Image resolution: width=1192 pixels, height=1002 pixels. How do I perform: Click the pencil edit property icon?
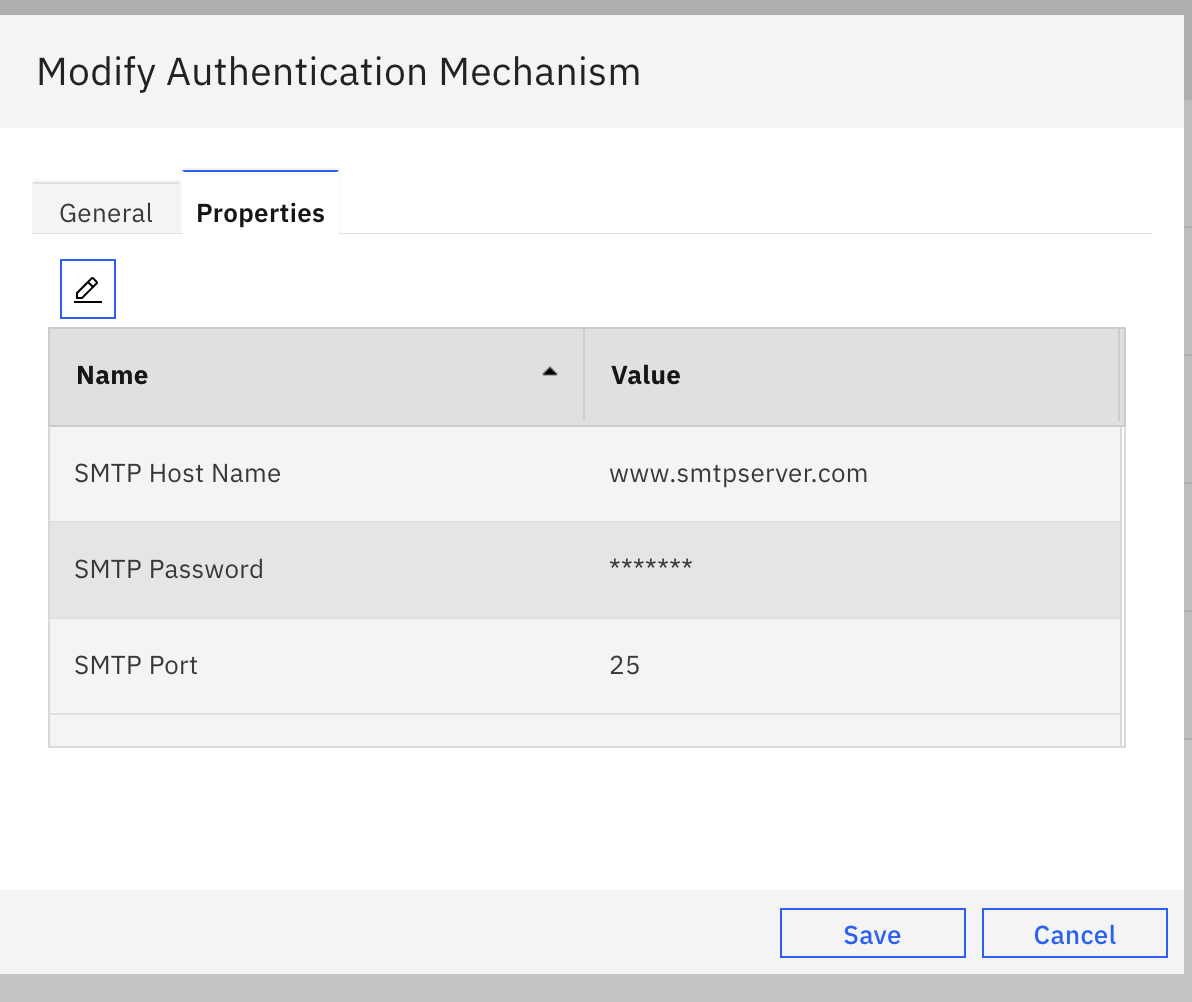pyautogui.click(x=88, y=289)
